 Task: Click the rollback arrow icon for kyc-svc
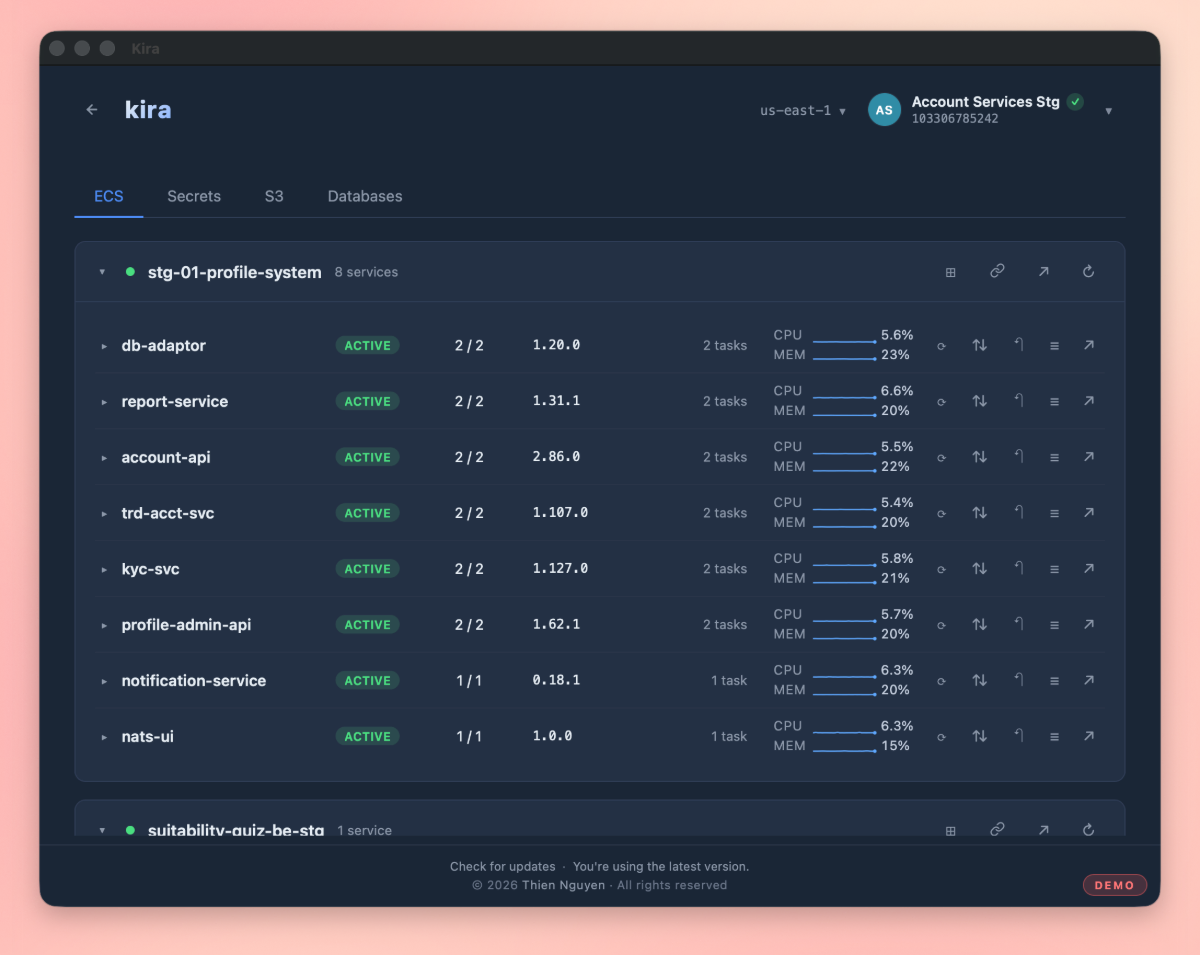click(1018, 568)
